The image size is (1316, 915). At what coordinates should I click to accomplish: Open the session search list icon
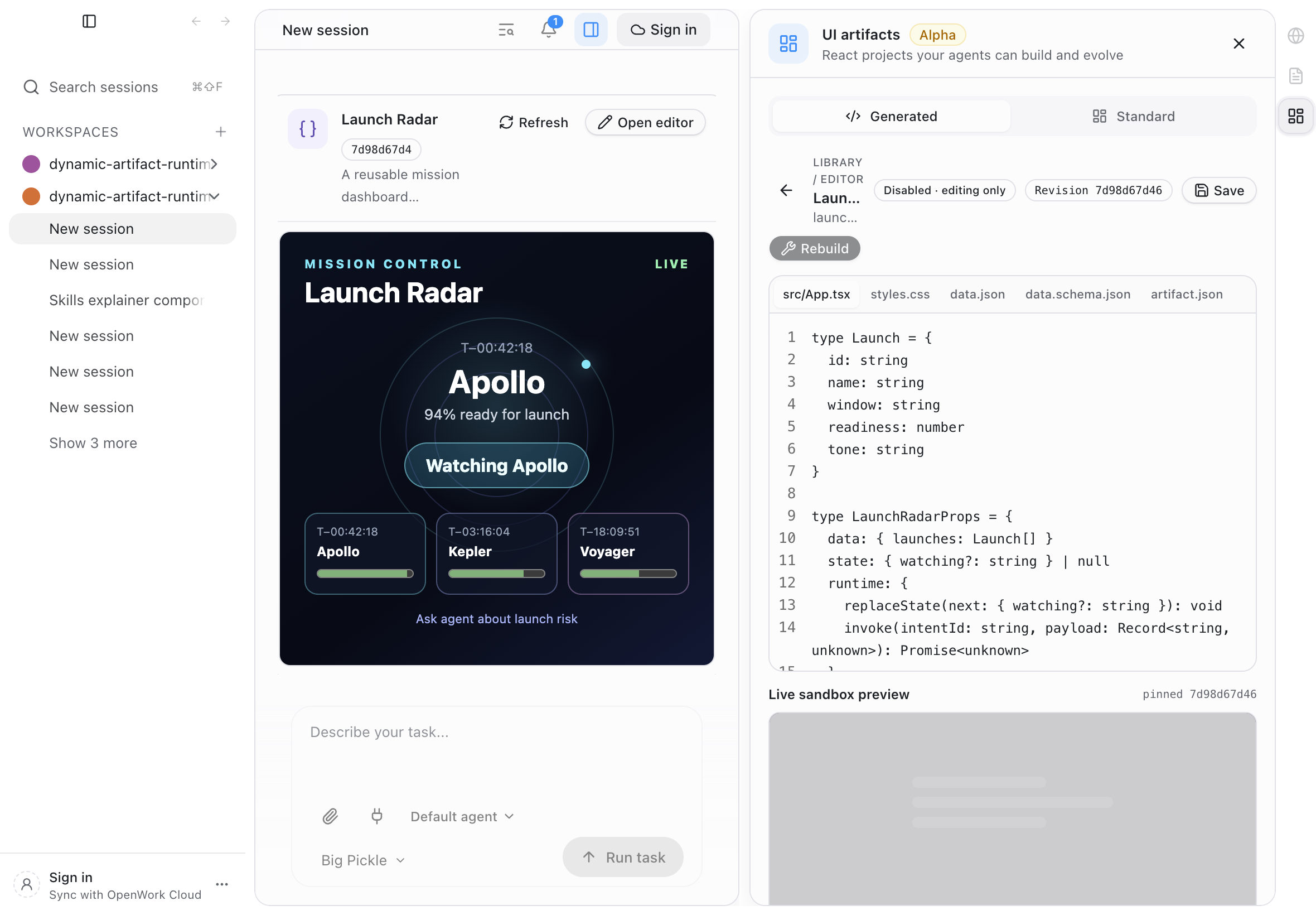(505, 30)
